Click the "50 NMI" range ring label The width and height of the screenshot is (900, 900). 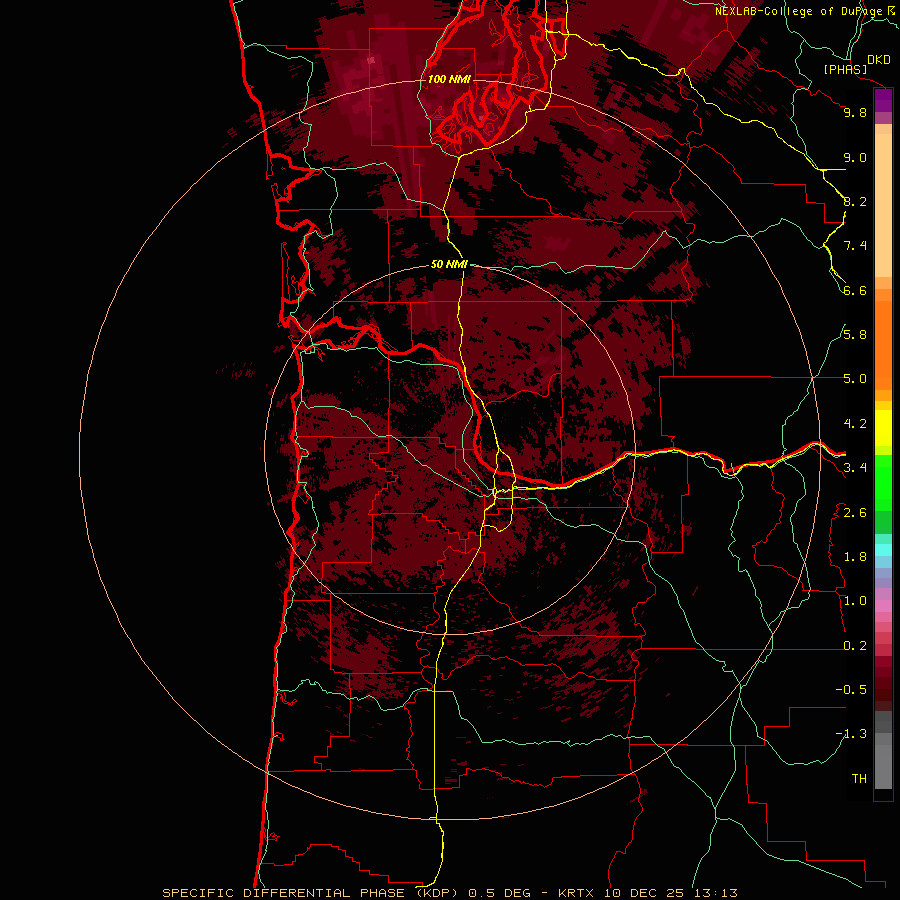pos(449,264)
